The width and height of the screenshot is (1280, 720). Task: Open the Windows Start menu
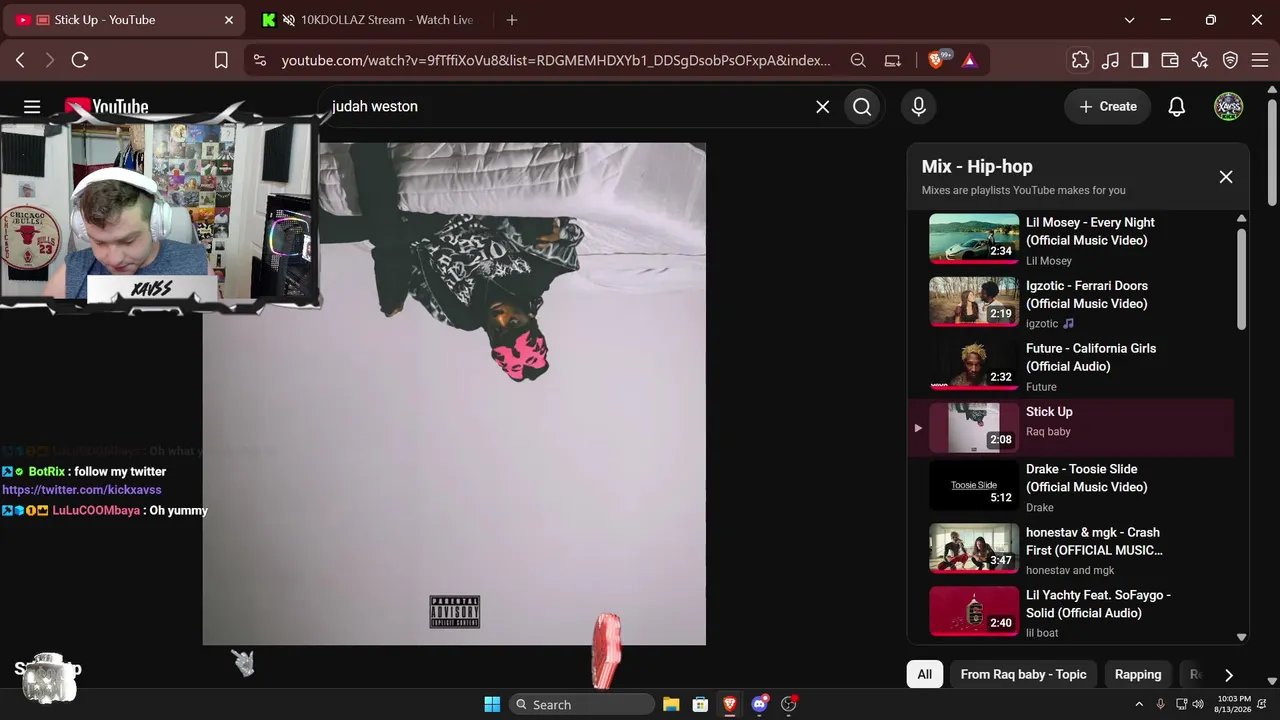coord(492,704)
